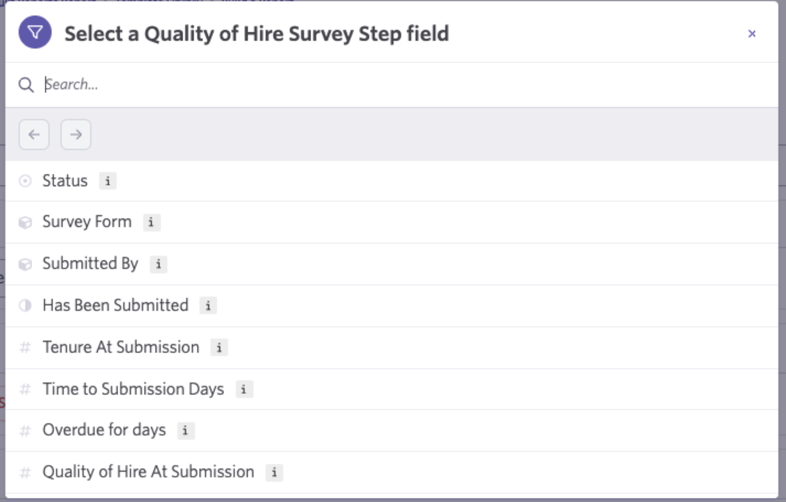Click the back arrow navigation button
Screen dimensions: 786x502
pyautogui.click(x=34, y=134)
